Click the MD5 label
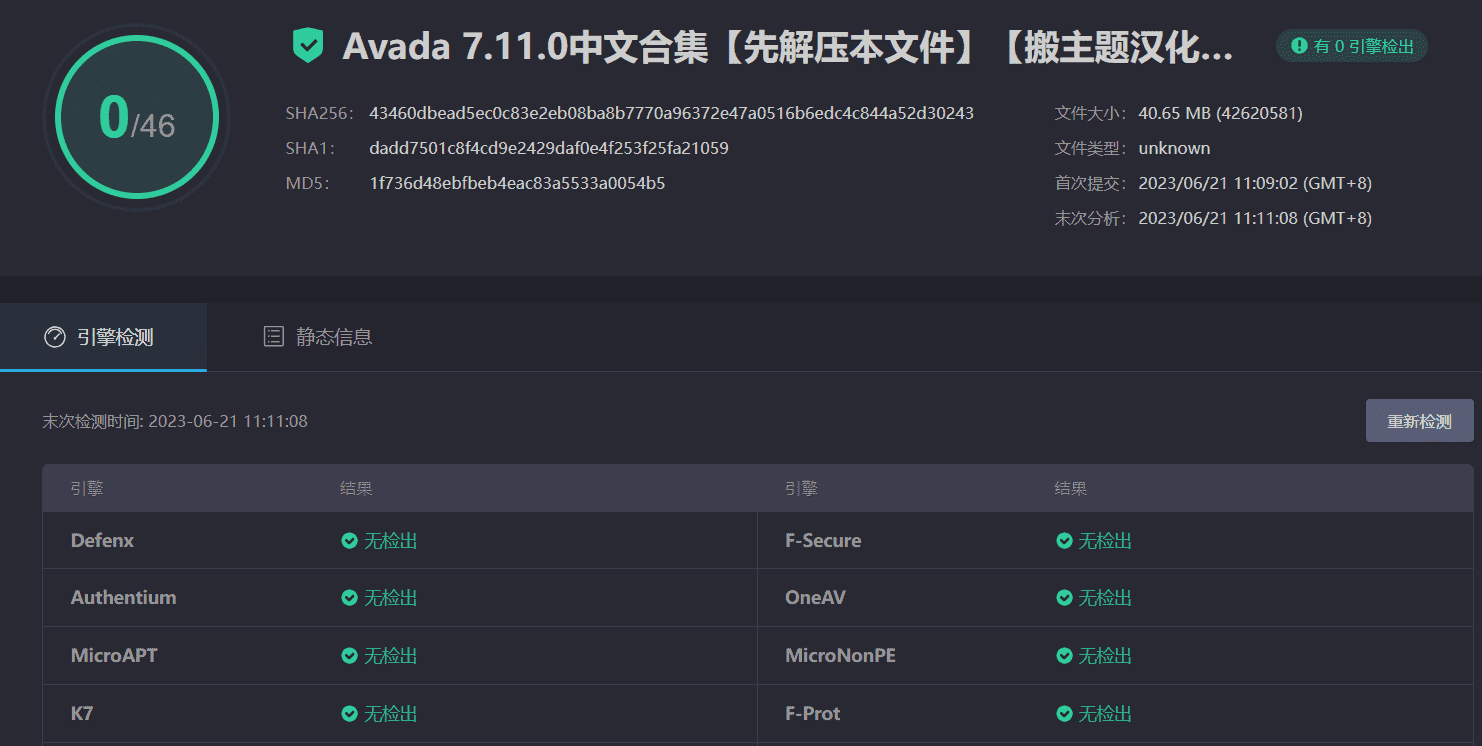The width and height of the screenshot is (1482, 746). 308,183
